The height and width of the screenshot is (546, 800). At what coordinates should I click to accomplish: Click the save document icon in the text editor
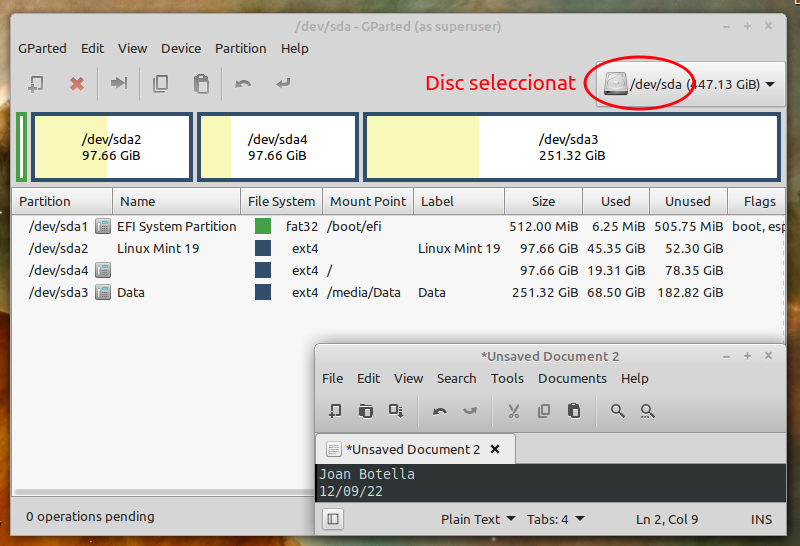[396, 410]
